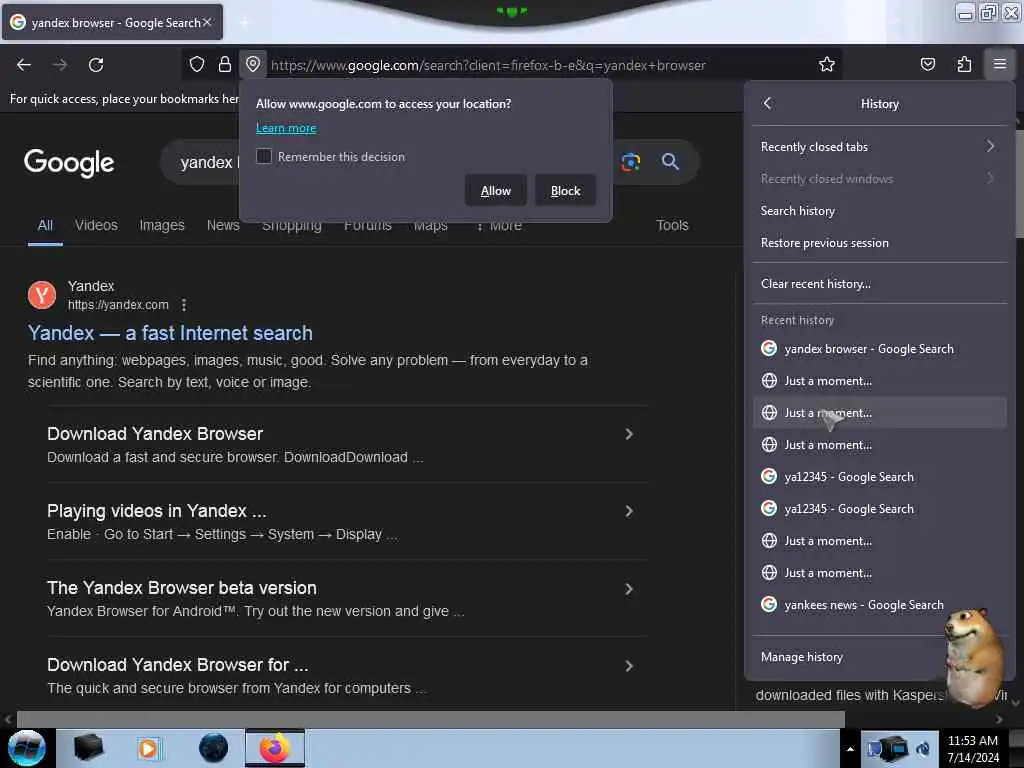1024x768 pixels.
Task: Click the volume tray icon
Action: tap(923, 749)
